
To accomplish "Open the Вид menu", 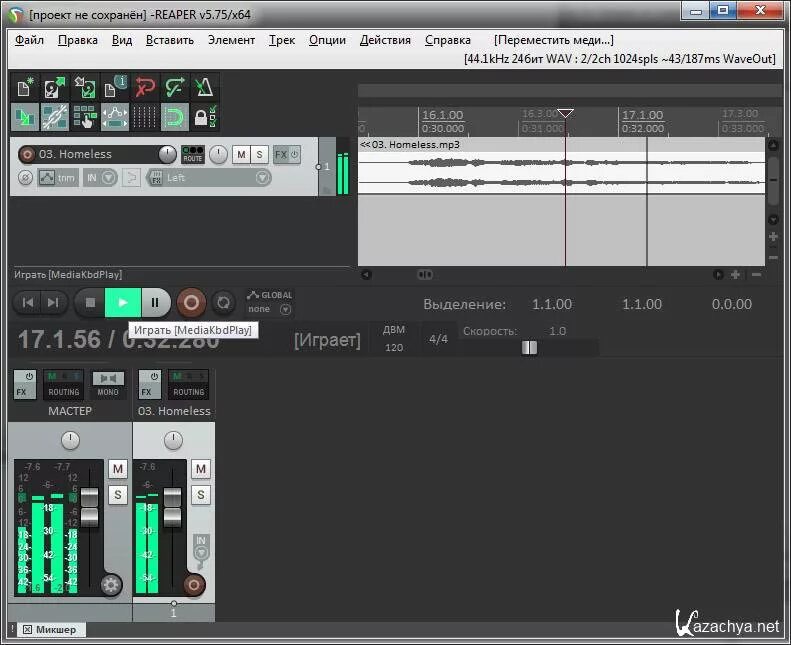I will [x=122, y=40].
